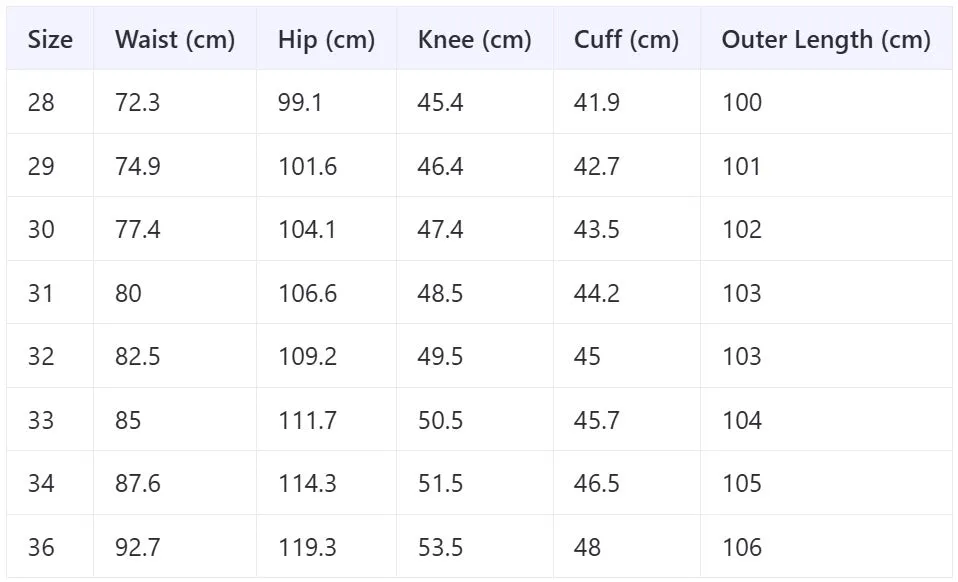
Task: Click the hip value 104.1
Action: pos(307,229)
